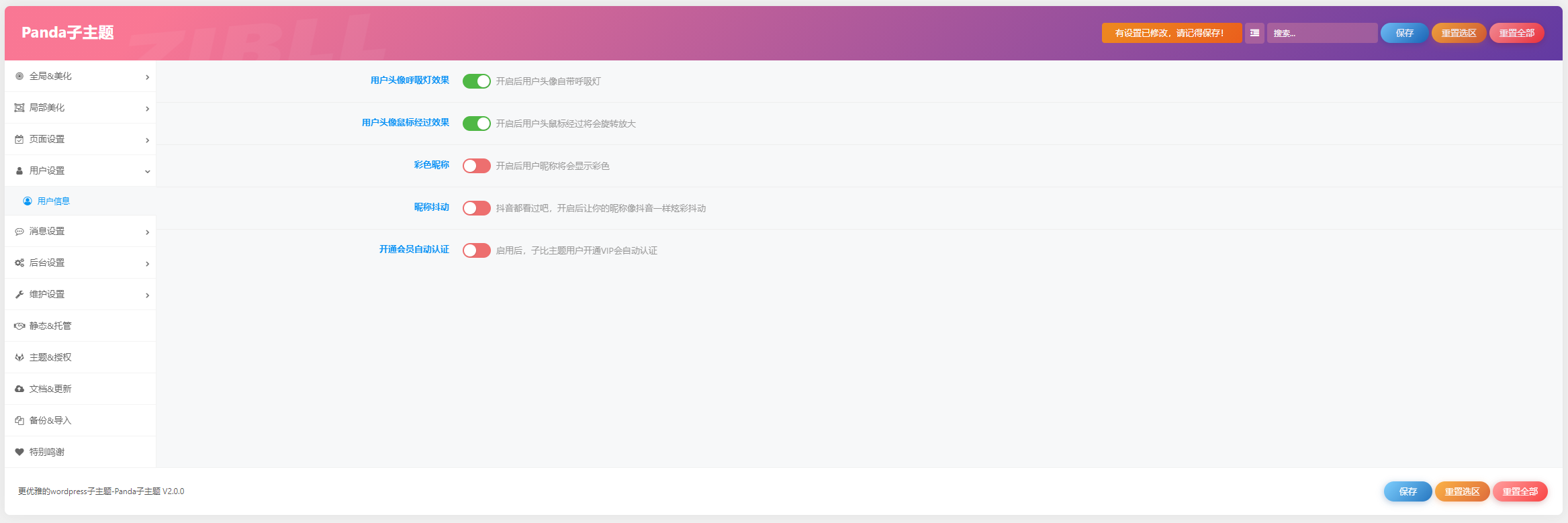Click the Panda子主题 header title

[x=68, y=32]
